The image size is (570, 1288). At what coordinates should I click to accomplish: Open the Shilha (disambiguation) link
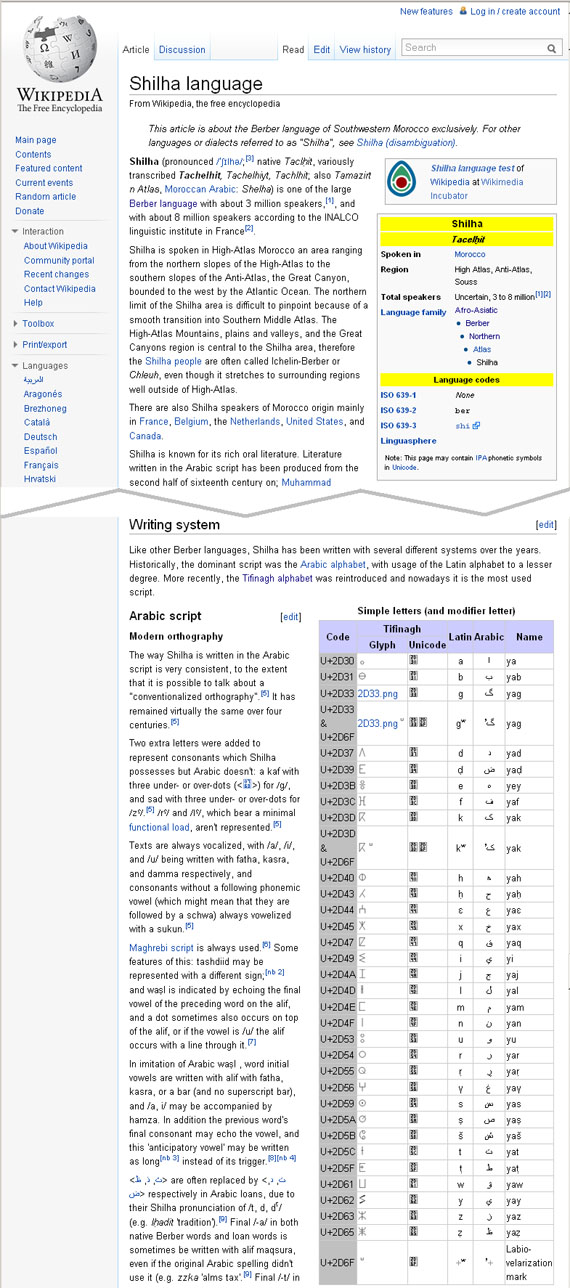tap(407, 143)
